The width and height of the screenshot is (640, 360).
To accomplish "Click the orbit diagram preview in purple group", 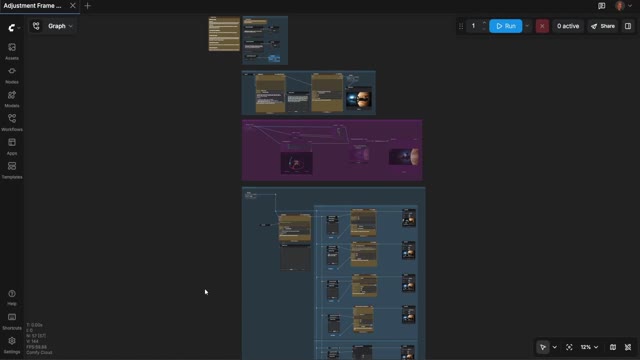I will (297, 163).
